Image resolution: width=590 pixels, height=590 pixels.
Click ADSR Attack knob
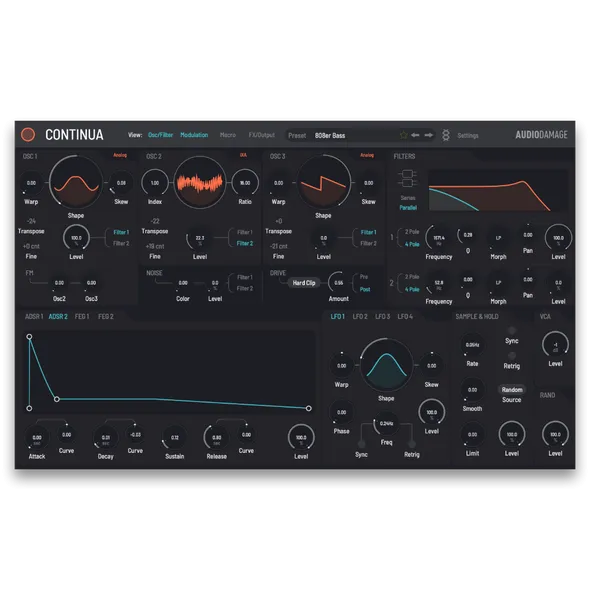(x=37, y=438)
